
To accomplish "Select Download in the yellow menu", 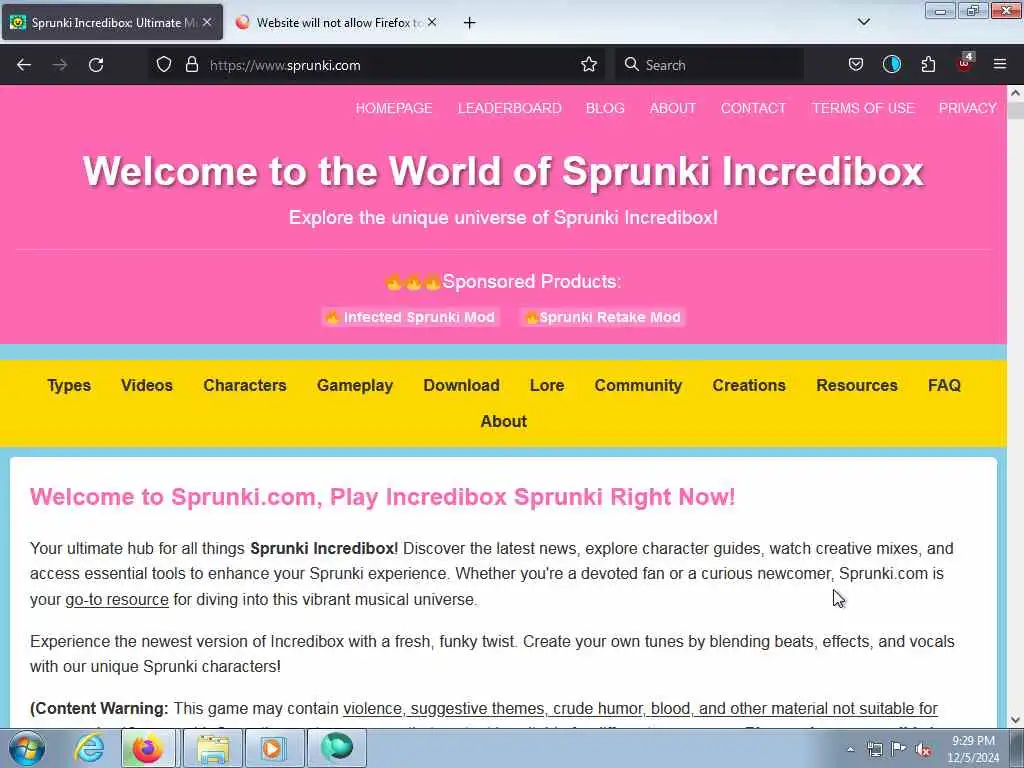I will (x=462, y=385).
